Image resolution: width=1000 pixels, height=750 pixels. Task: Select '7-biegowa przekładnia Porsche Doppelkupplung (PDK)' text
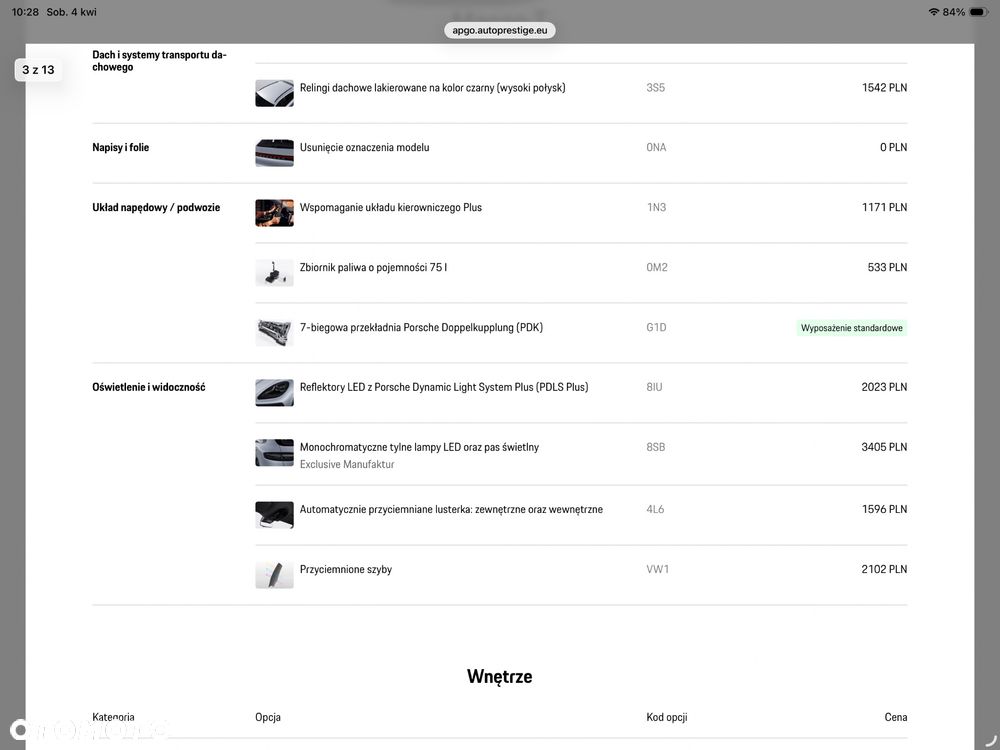[421, 327]
